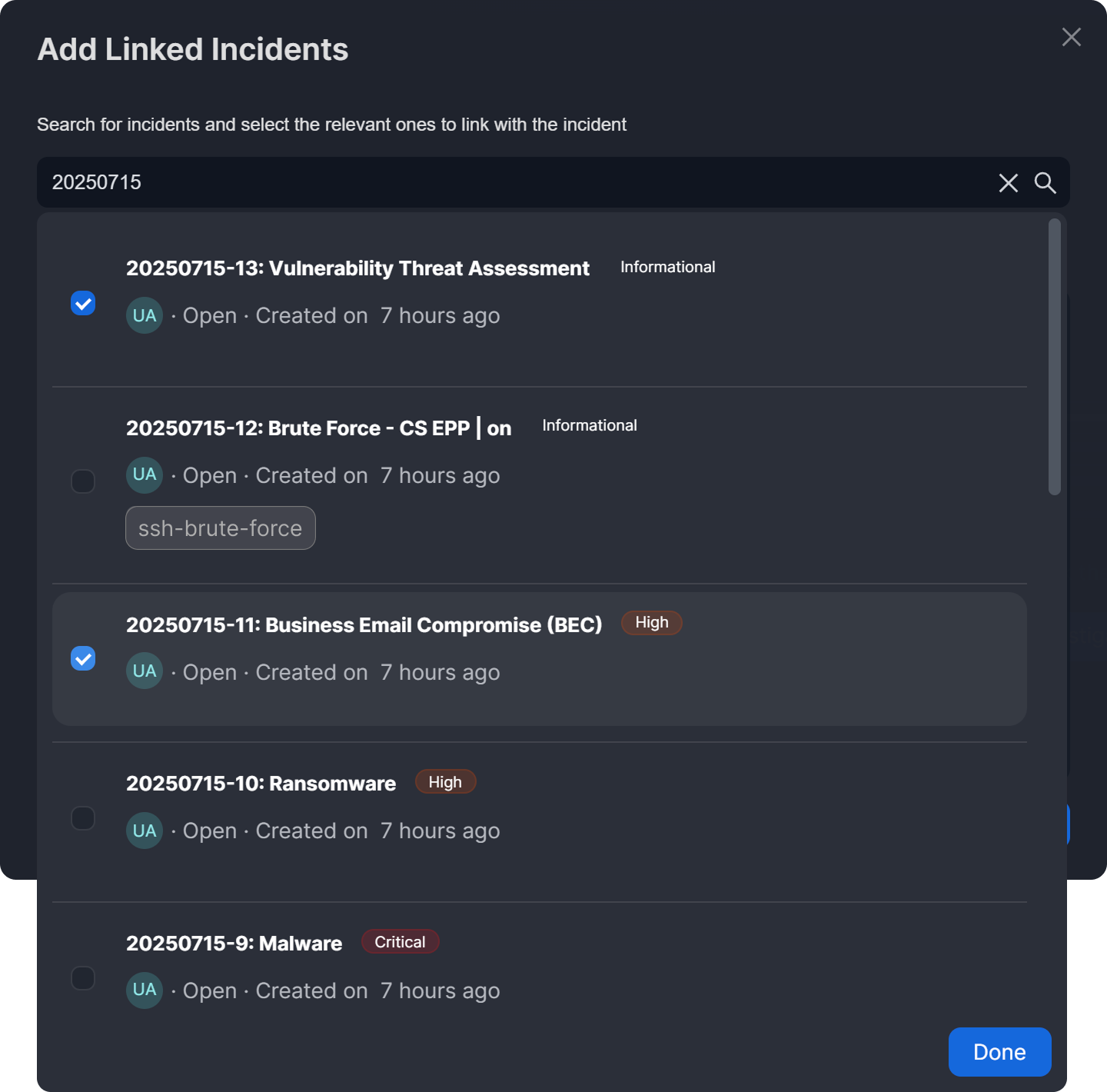Clear the incident search field text
The height and width of the screenshot is (1092, 1107).
point(1008,183)
